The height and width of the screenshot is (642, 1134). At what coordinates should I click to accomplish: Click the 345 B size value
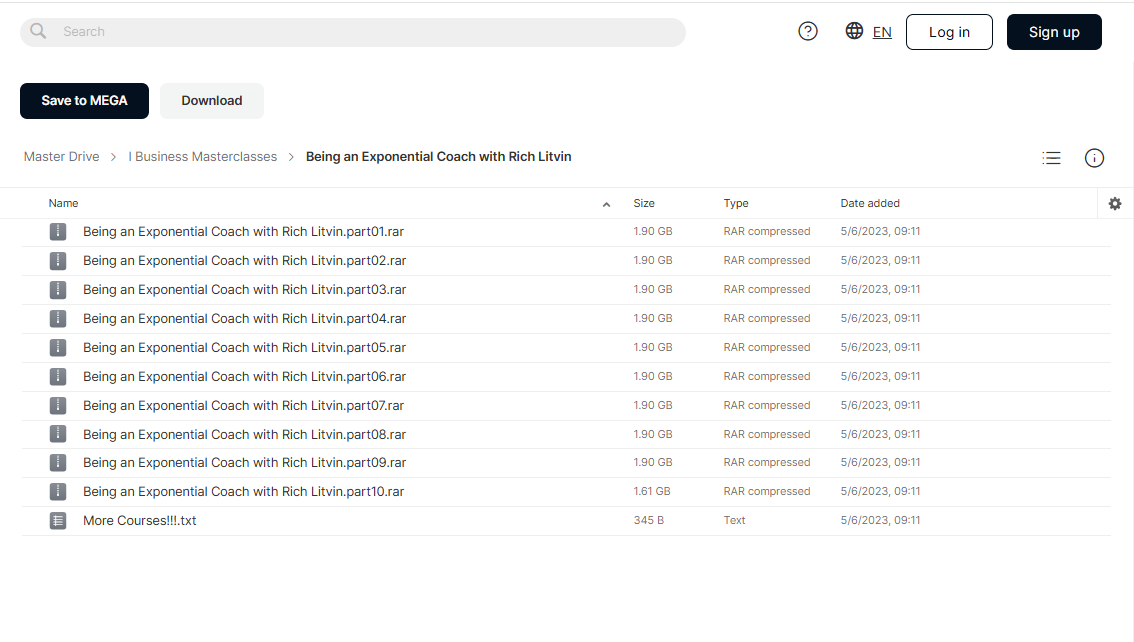649,520
